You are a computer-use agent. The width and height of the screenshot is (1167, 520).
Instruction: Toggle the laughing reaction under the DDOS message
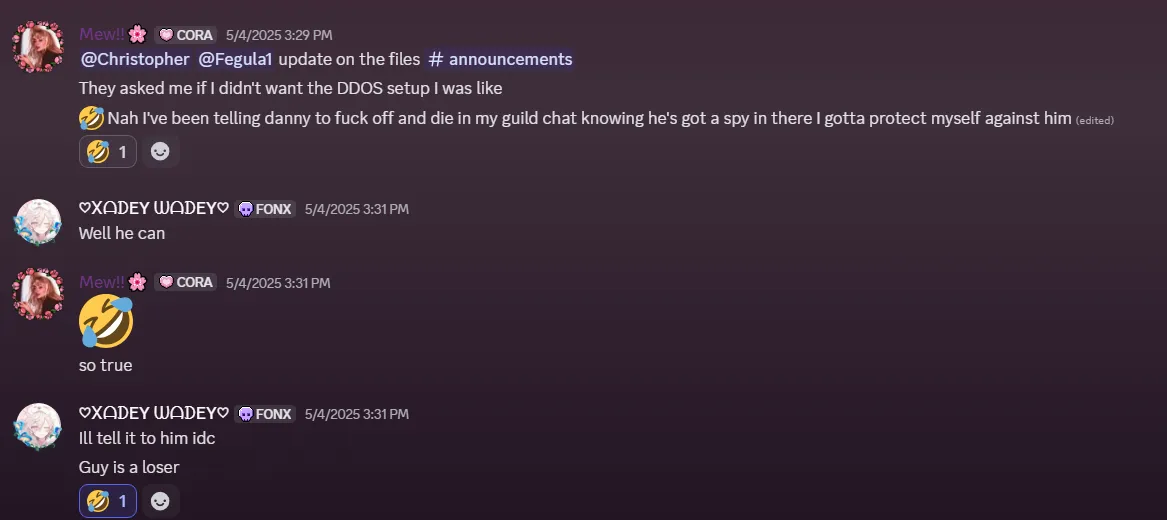coord(108,152)
